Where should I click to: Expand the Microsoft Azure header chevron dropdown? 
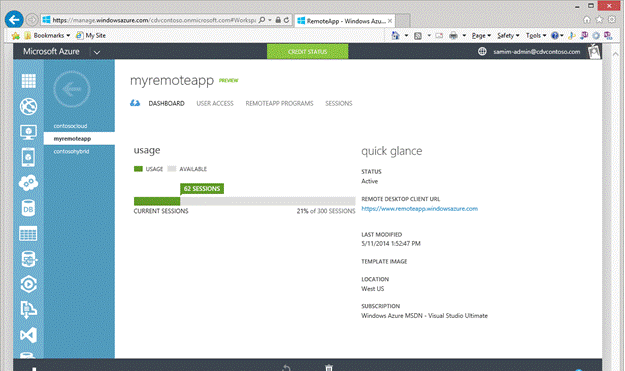click(x=97, y=52)
